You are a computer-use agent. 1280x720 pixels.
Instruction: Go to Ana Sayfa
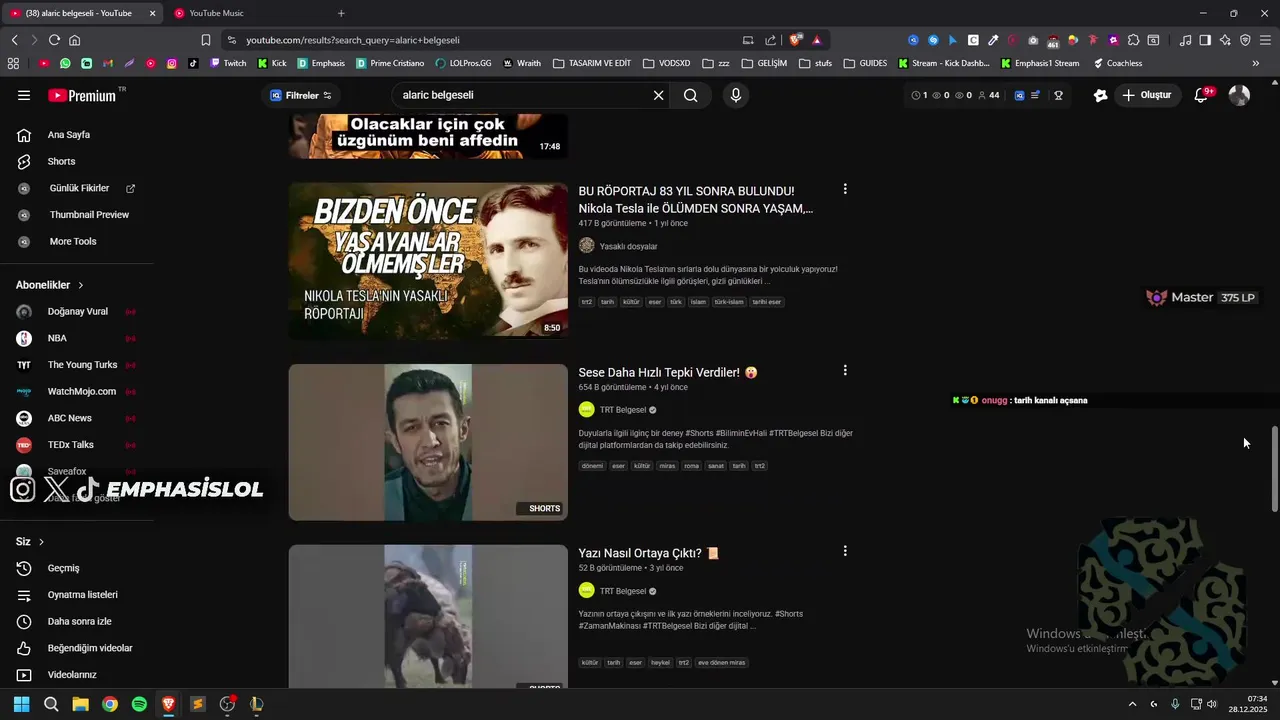click(x=68, y=135)
